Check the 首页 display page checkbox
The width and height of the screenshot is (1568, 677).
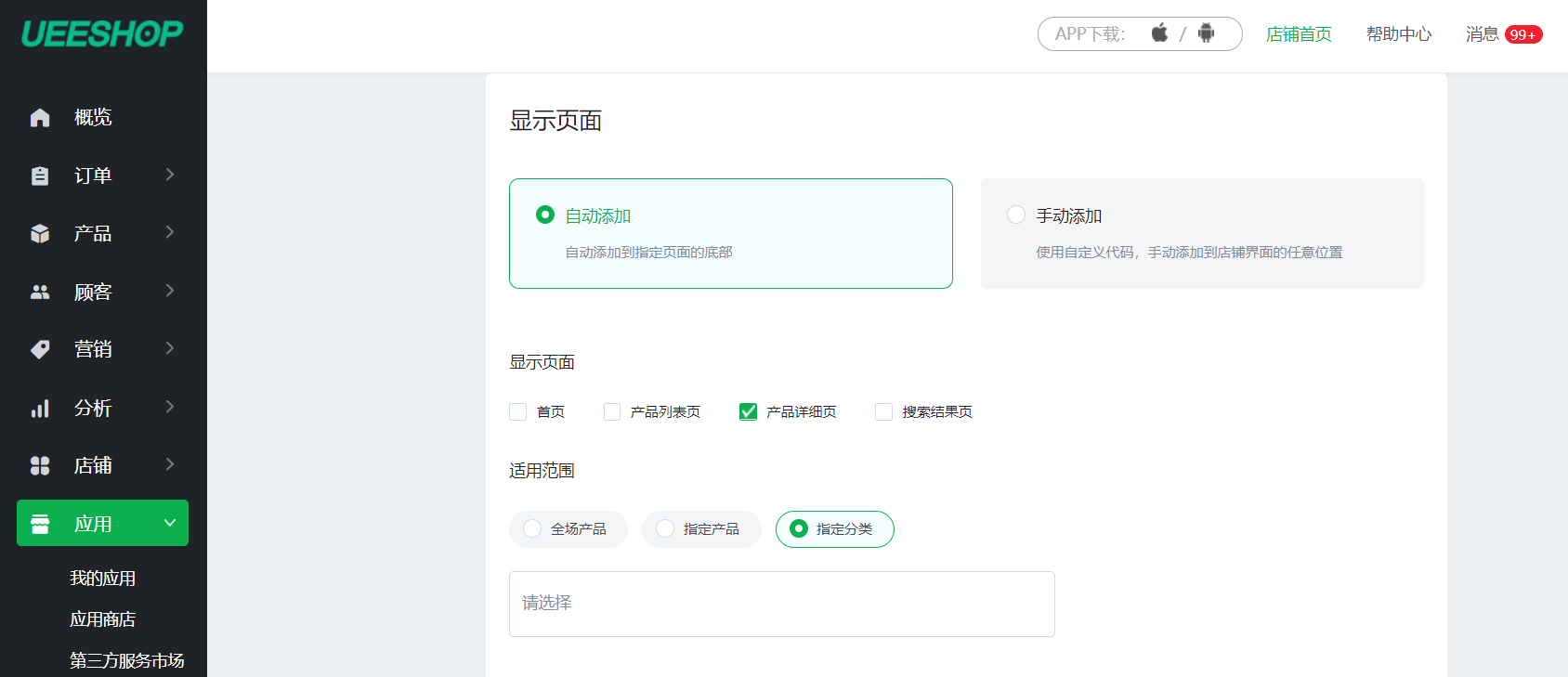[x=518, y=411]
